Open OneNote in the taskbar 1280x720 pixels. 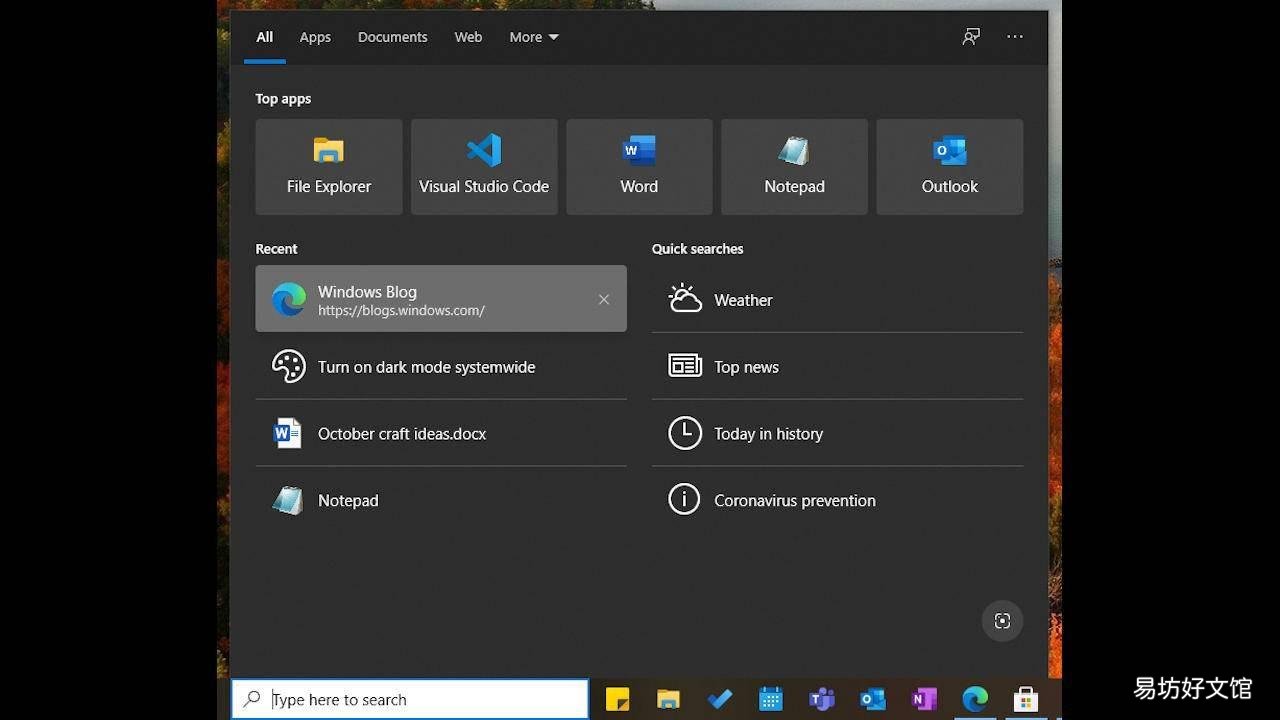(x=924, y=699)
